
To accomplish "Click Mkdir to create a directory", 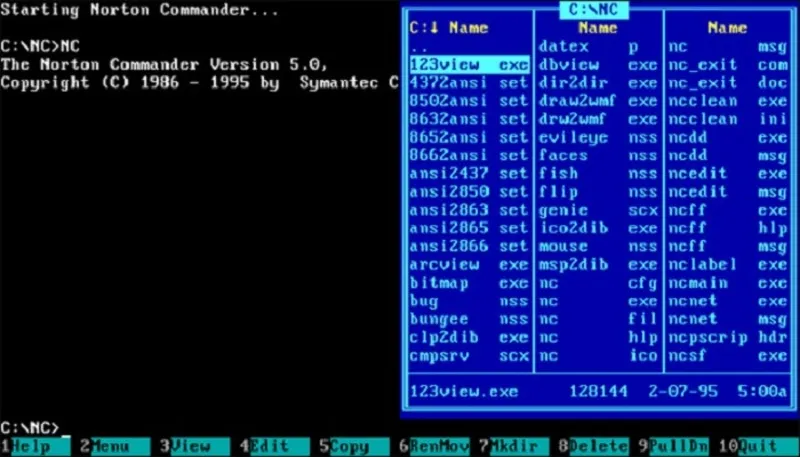I will [x=510, y=447].
